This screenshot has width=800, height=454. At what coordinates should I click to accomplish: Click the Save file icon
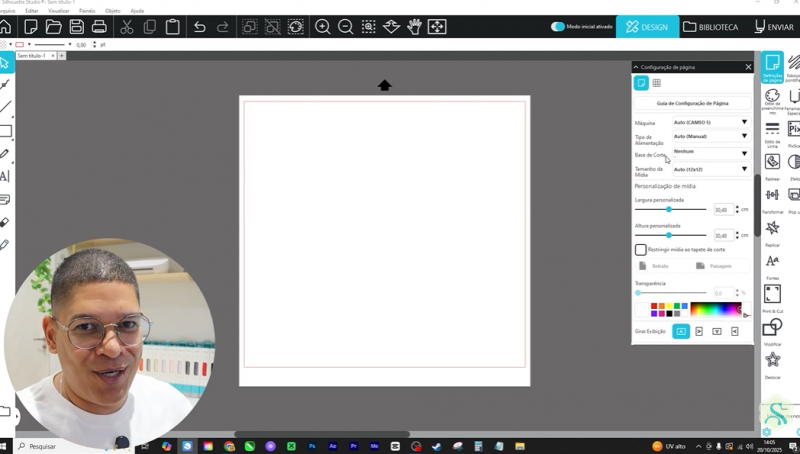tap(76, 27)
